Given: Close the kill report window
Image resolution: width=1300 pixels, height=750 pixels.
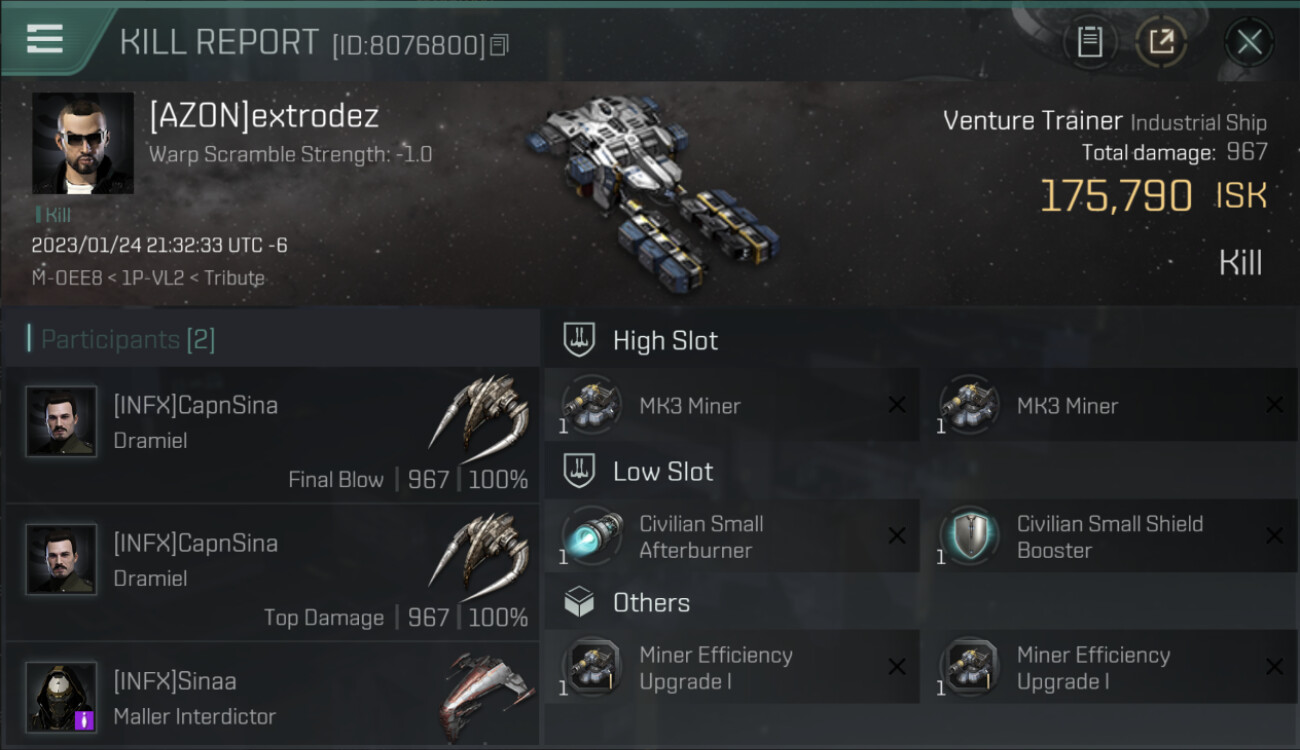Looking at the screenshot, I should (x=1249, y=42).
